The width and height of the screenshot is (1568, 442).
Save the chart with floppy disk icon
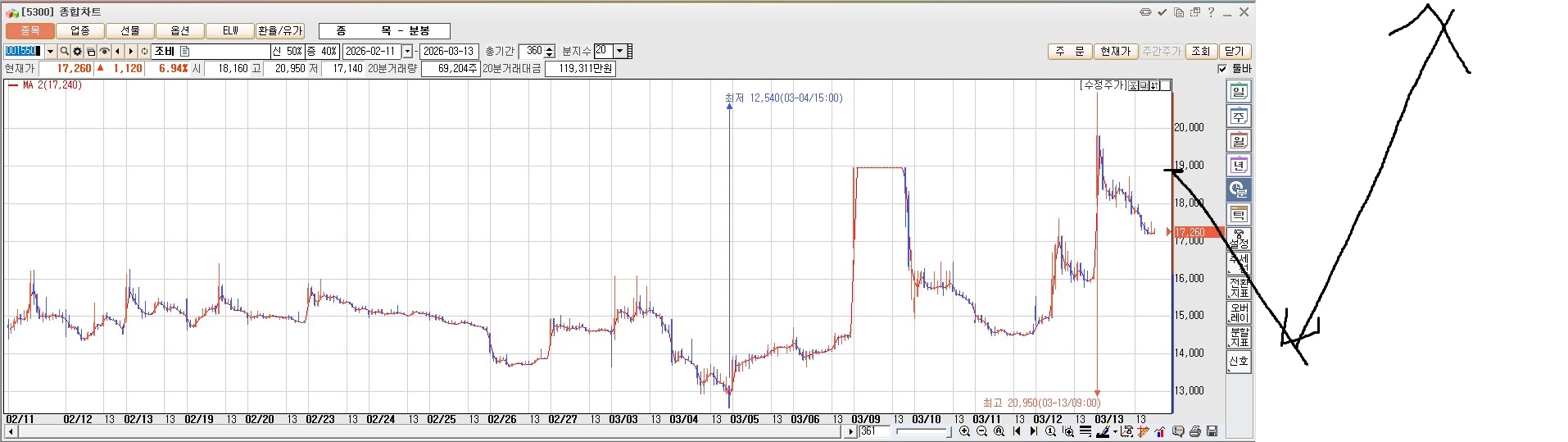point(1212,431)
